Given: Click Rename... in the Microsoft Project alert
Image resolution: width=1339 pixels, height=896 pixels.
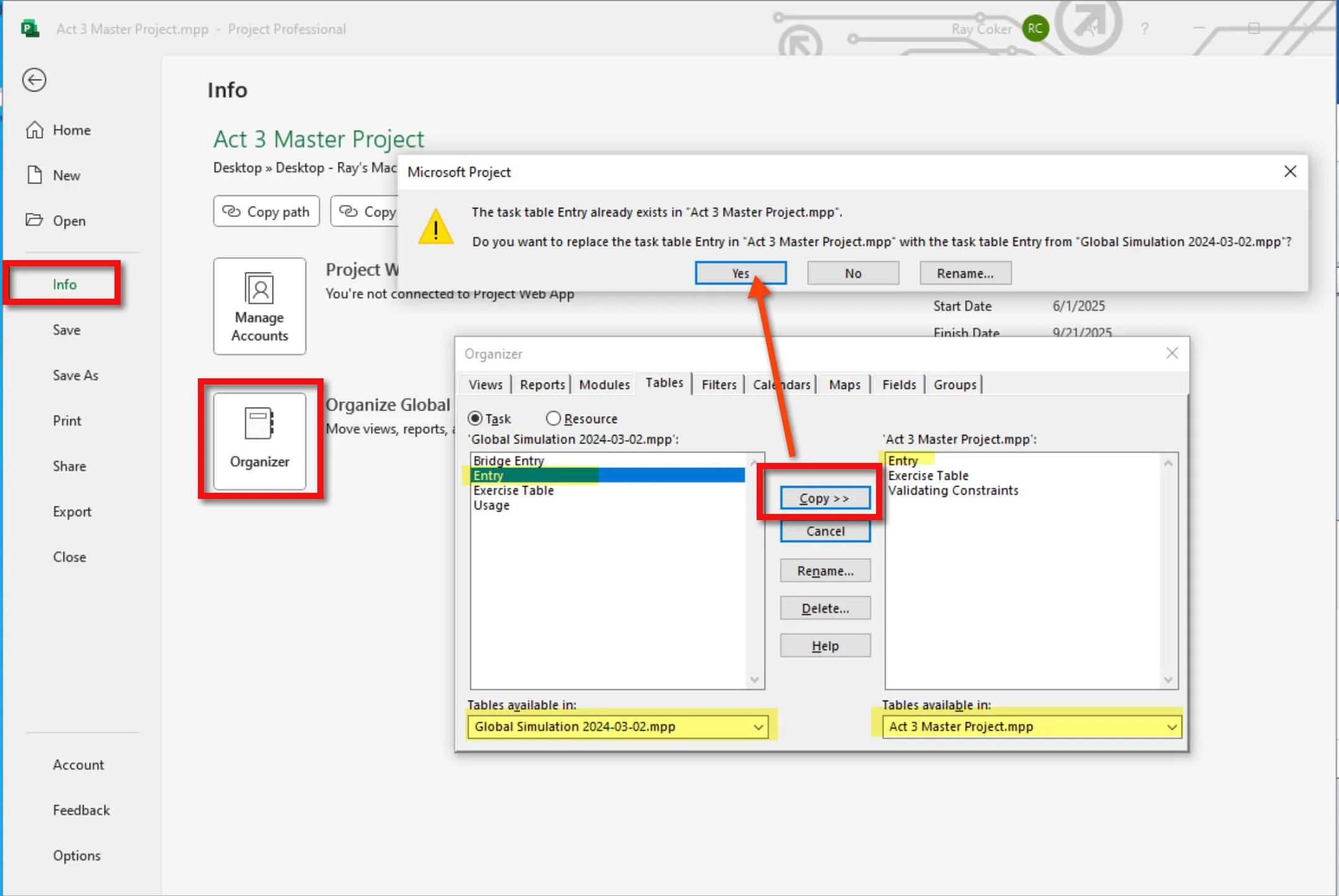Looking at the screenshot, I should pos(966,273).
